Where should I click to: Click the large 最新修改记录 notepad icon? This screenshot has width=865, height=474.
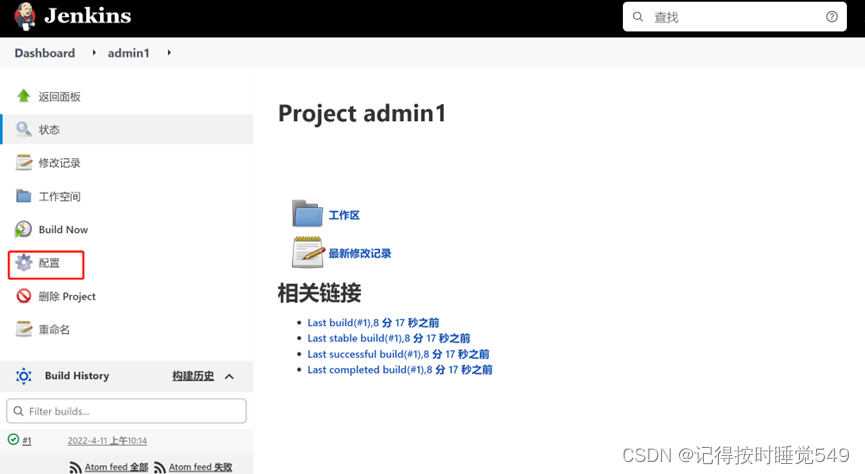click(x=308, y=252)
